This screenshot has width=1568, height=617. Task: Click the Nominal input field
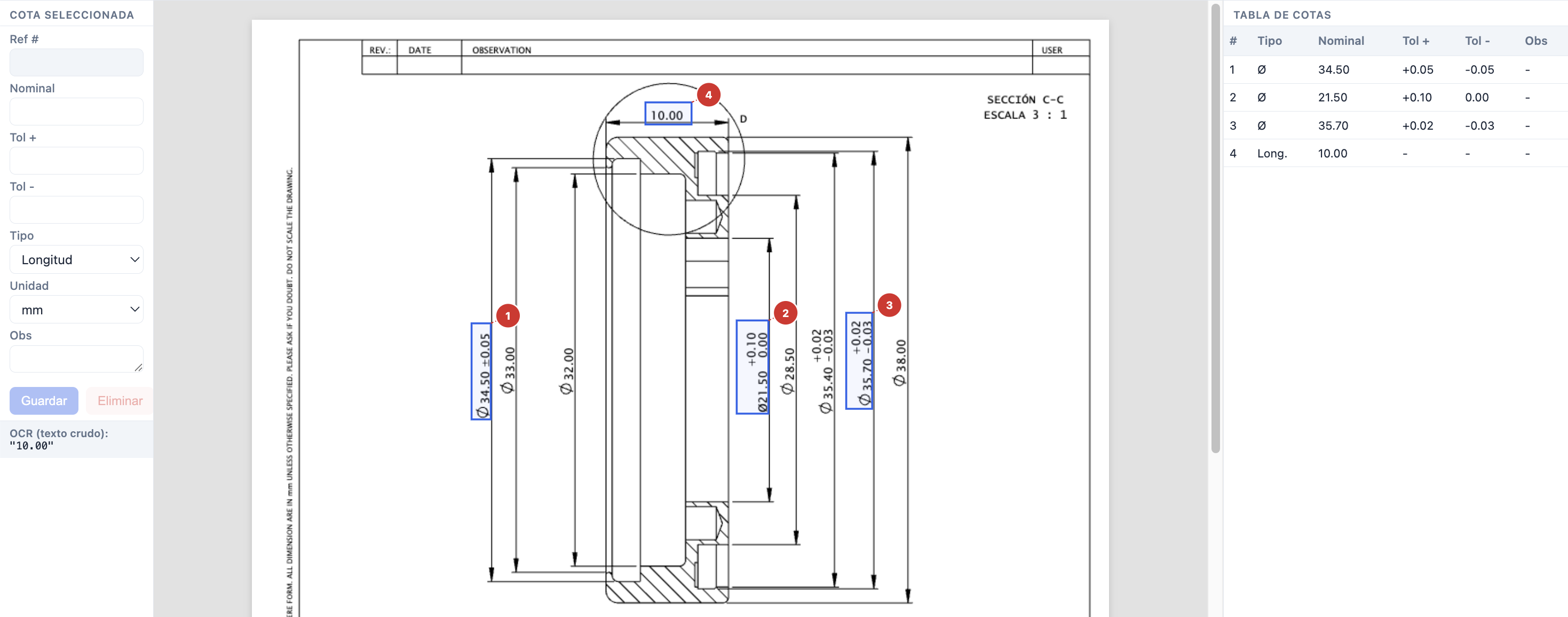pos(76,112)
